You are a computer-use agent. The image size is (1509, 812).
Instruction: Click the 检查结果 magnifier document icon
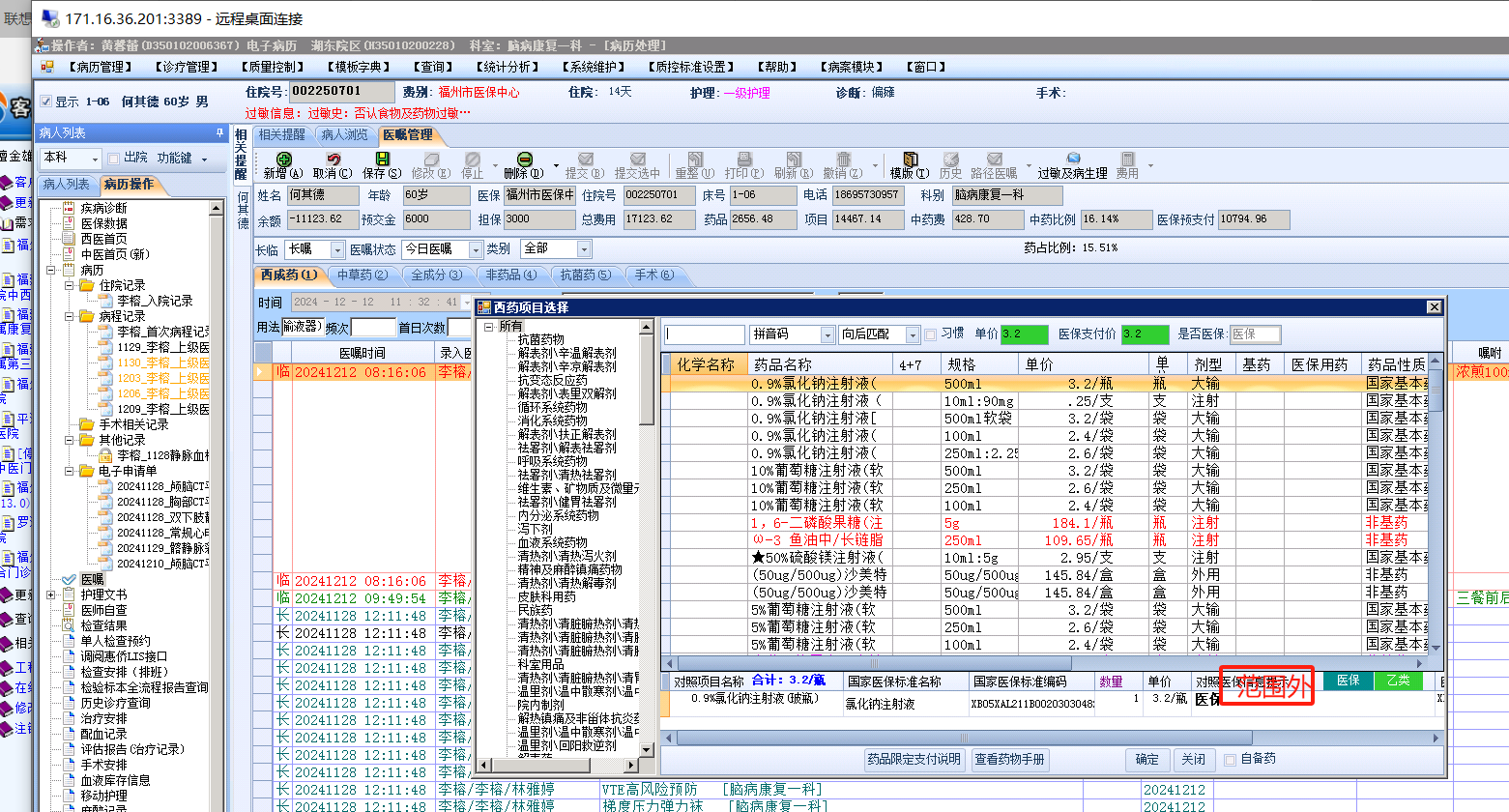click(69, 625)
